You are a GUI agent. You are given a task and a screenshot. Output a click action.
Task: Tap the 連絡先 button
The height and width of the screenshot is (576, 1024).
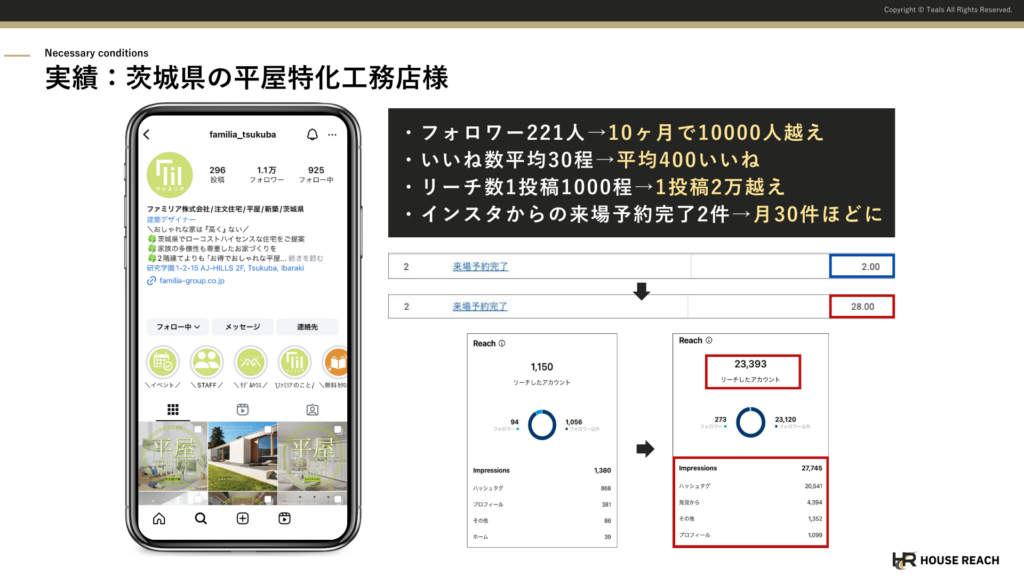coord(307,327)
